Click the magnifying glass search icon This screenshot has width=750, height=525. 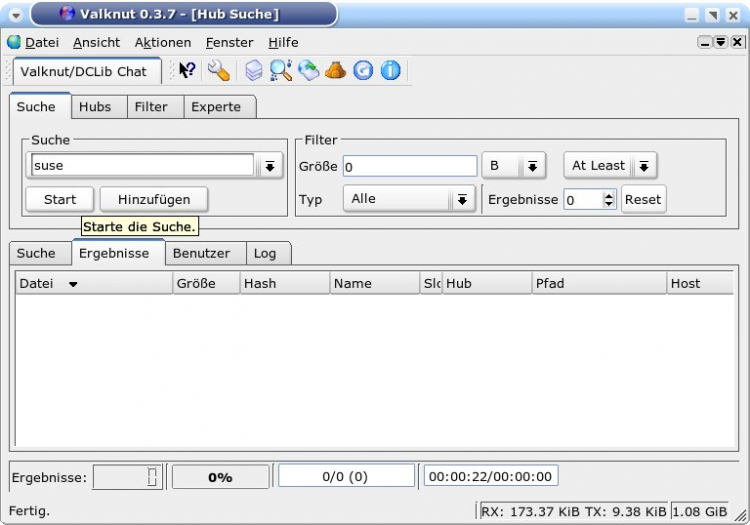(281, 71)
